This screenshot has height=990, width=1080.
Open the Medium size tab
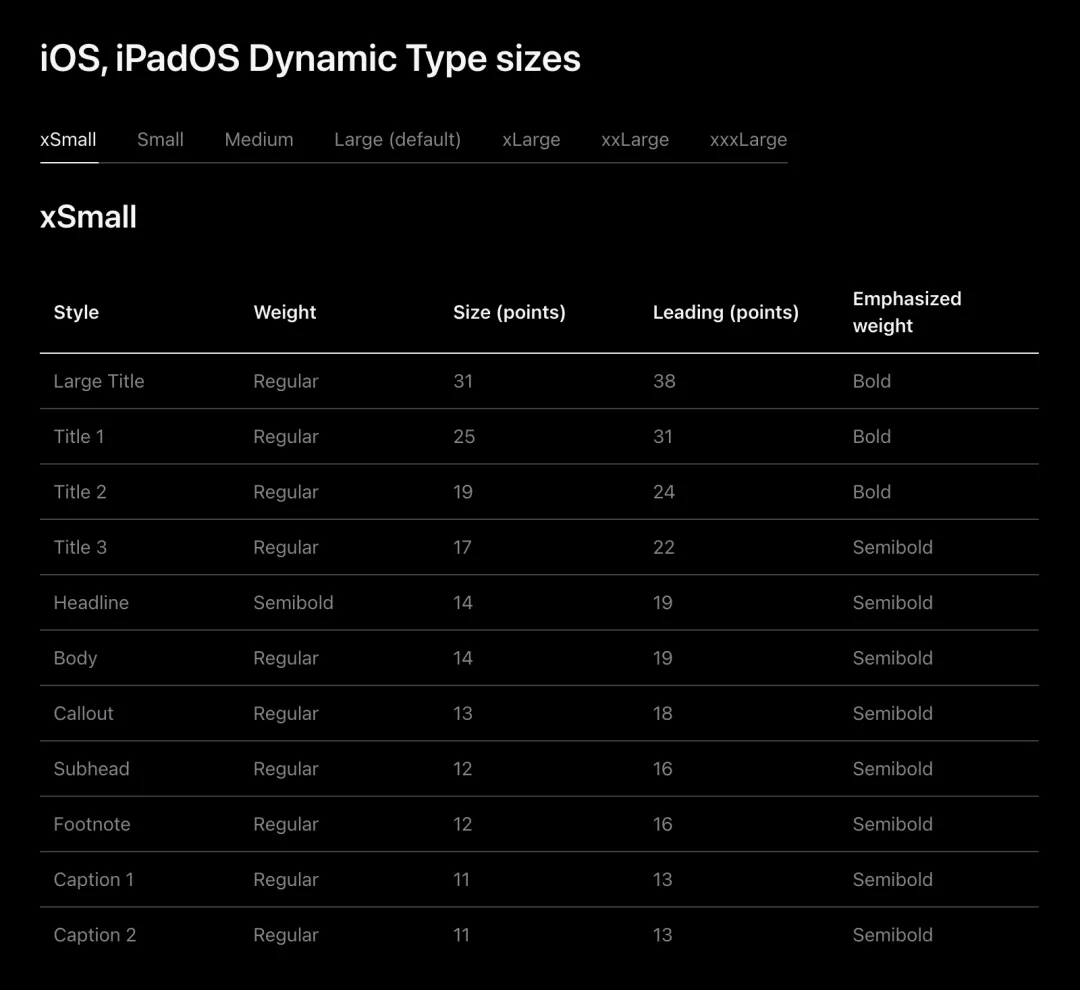pyautogui.click(x=259, y=140)
